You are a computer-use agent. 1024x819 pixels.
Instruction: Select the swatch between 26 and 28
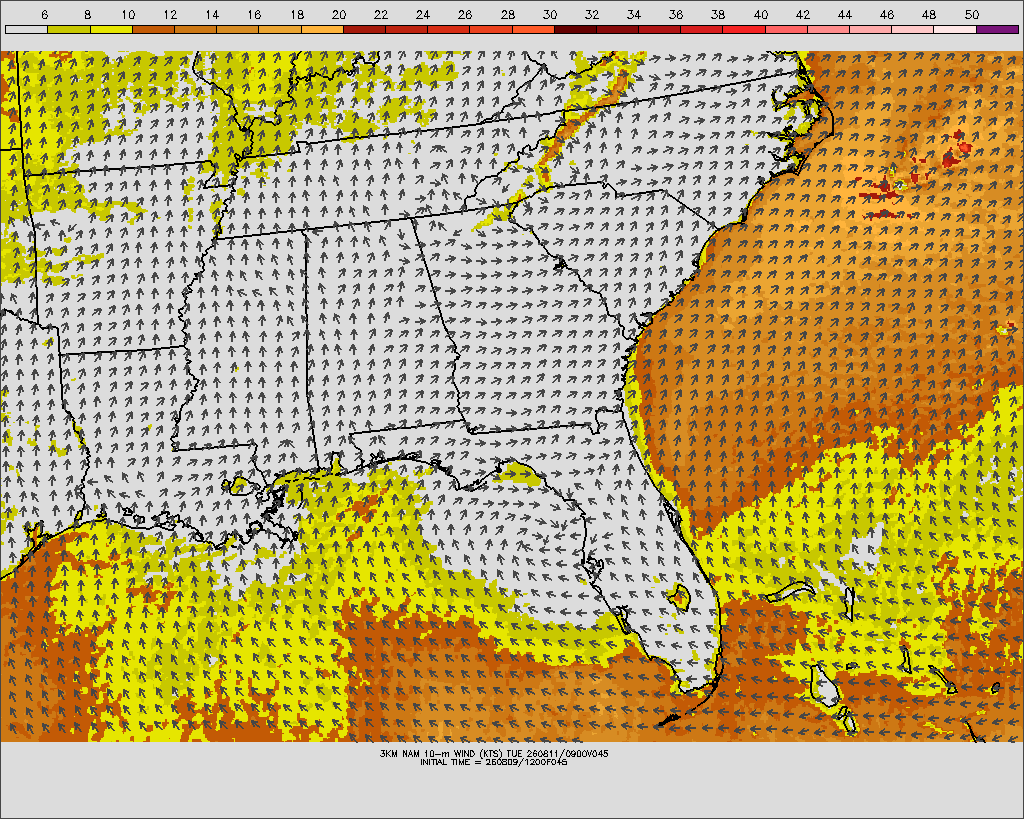[491, 29]
